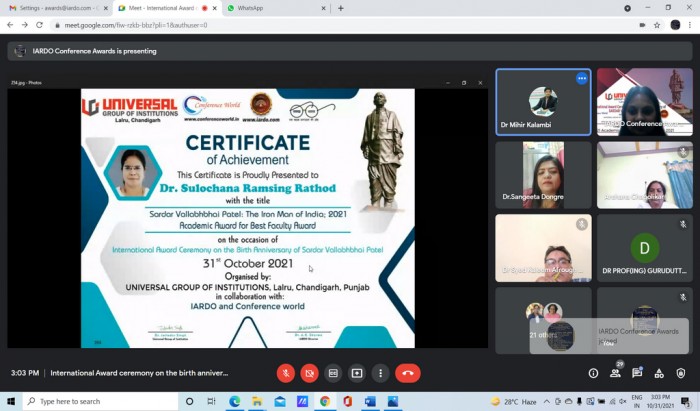Turn on closed captions
Viewport: 700px width, 411px height.
tap(333, 373)
